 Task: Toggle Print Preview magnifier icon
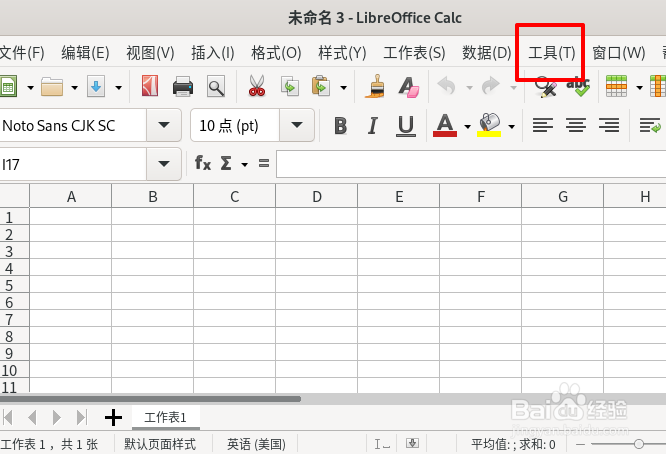click(216, 87)
